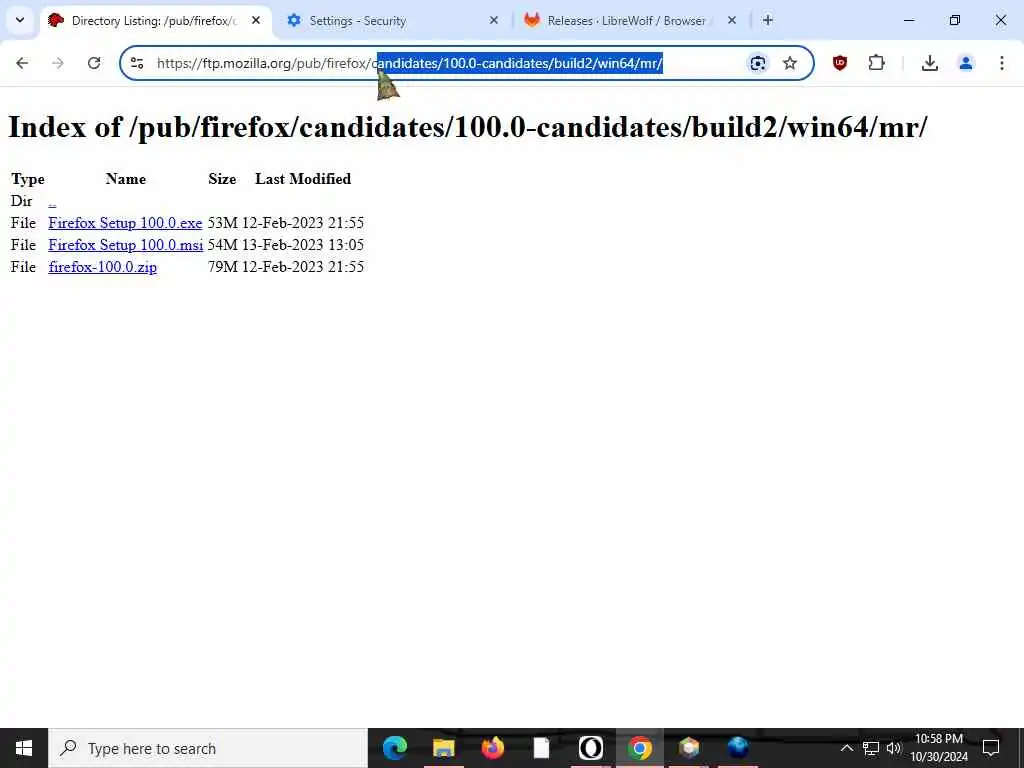
Task: Select the 79M size cell
Action: click(x=222, y=266)
